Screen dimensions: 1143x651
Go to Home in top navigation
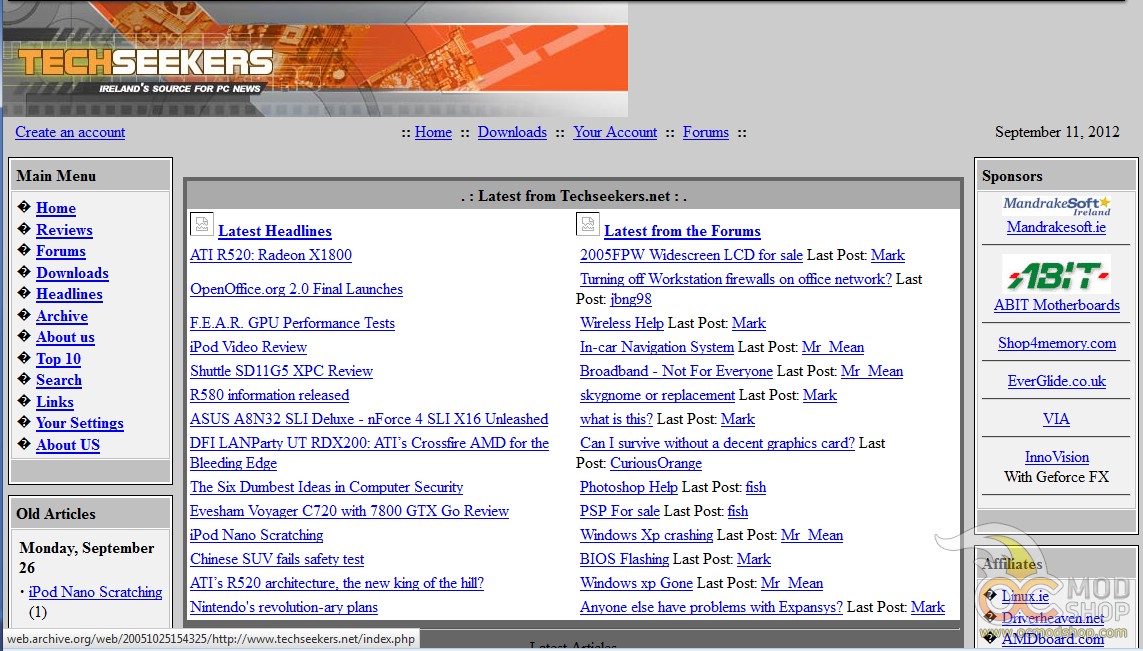click(433, 132)
